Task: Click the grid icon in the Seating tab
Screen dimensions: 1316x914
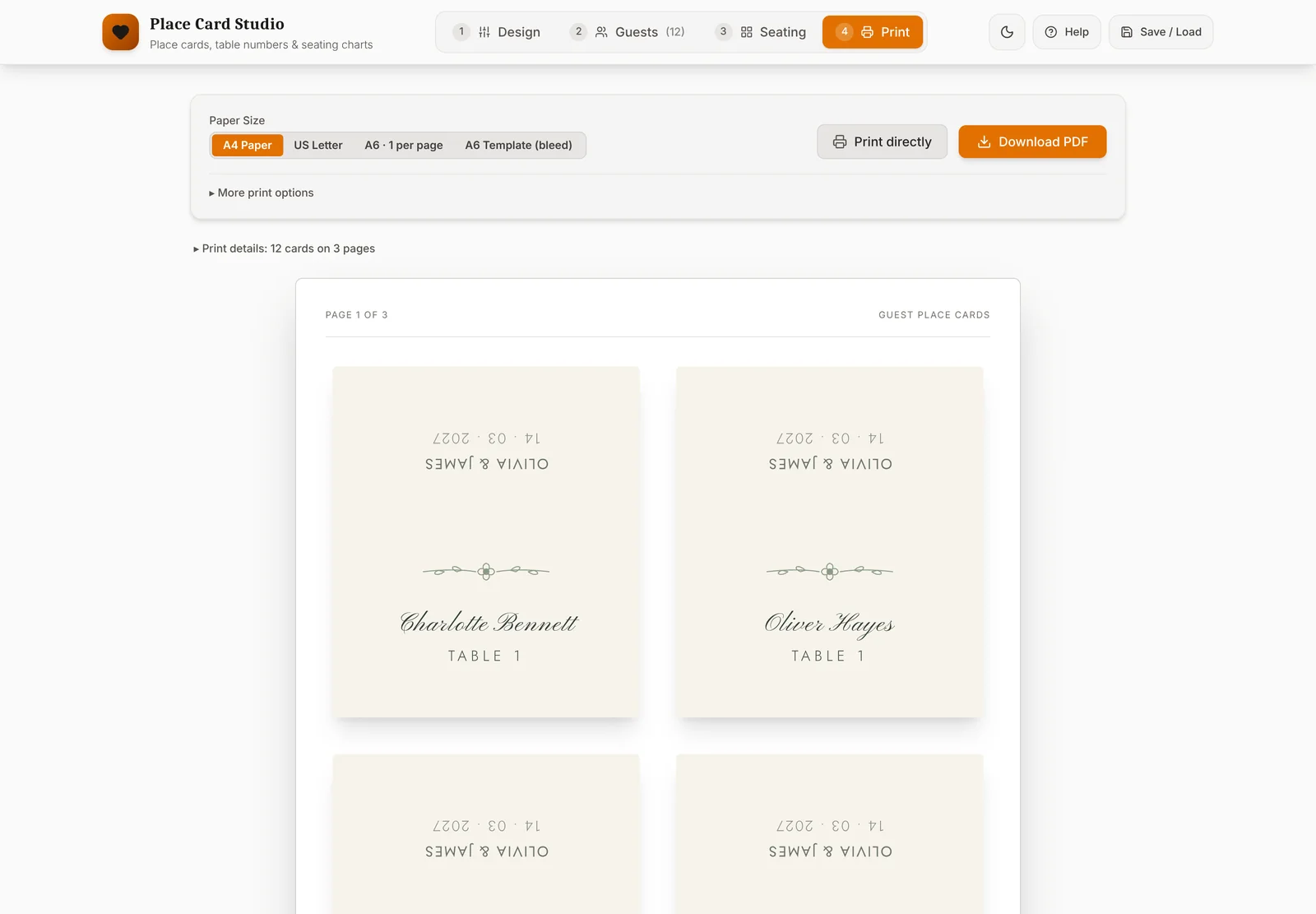Action: [x=746, y=32]
